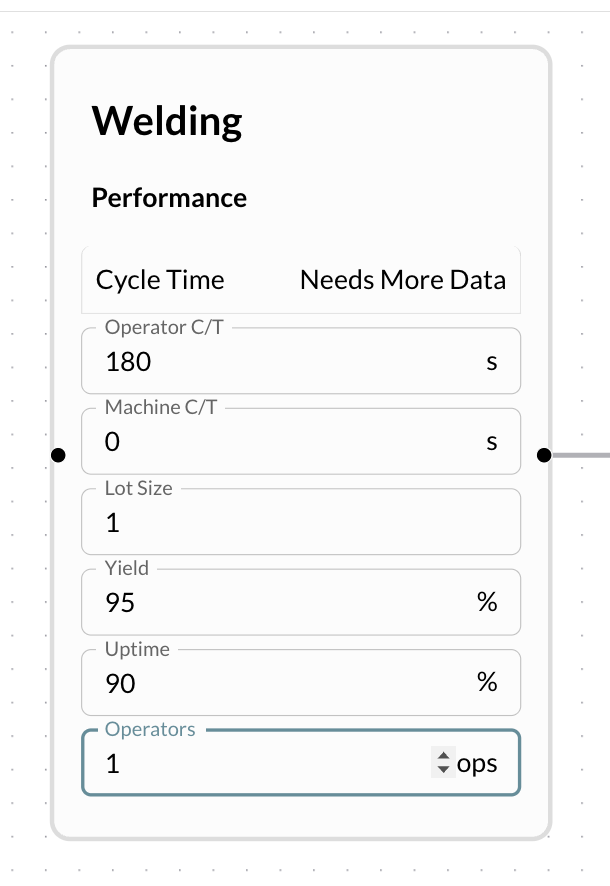Click the left connection handle of Welding node

[x=58, y=456]
